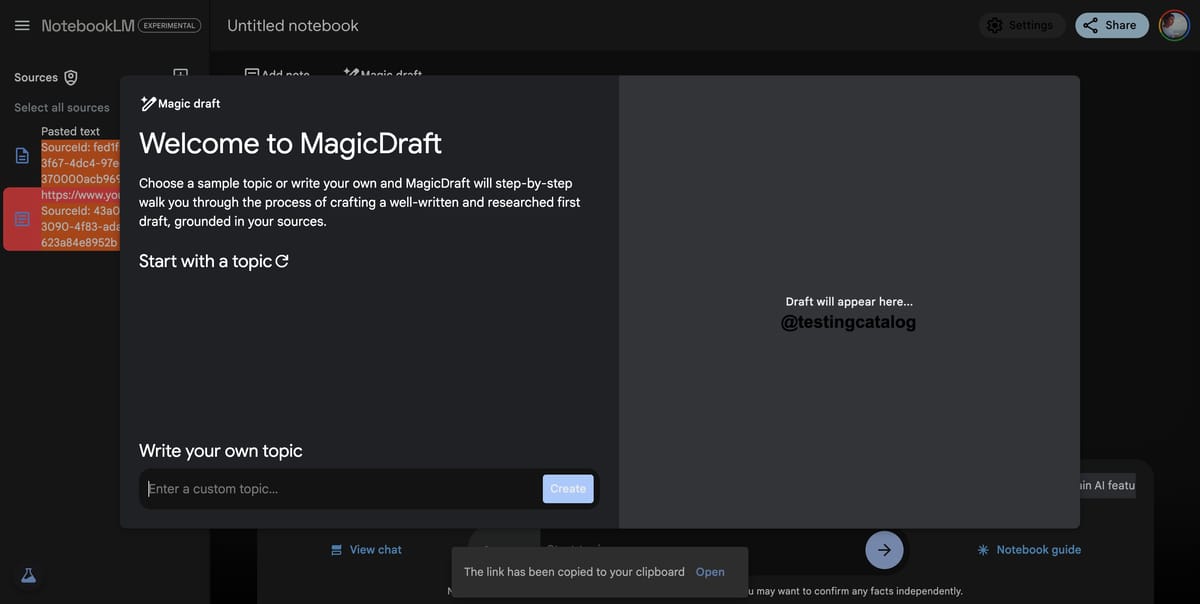The image size is (1200, 604).
Task: Click the Add note toolbar button
Action: [277, 73]
